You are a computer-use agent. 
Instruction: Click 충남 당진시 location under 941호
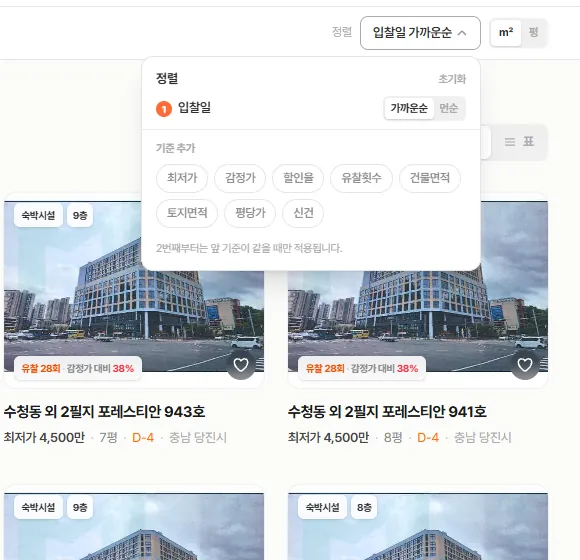pyautogui.click(x=482, y=438)
